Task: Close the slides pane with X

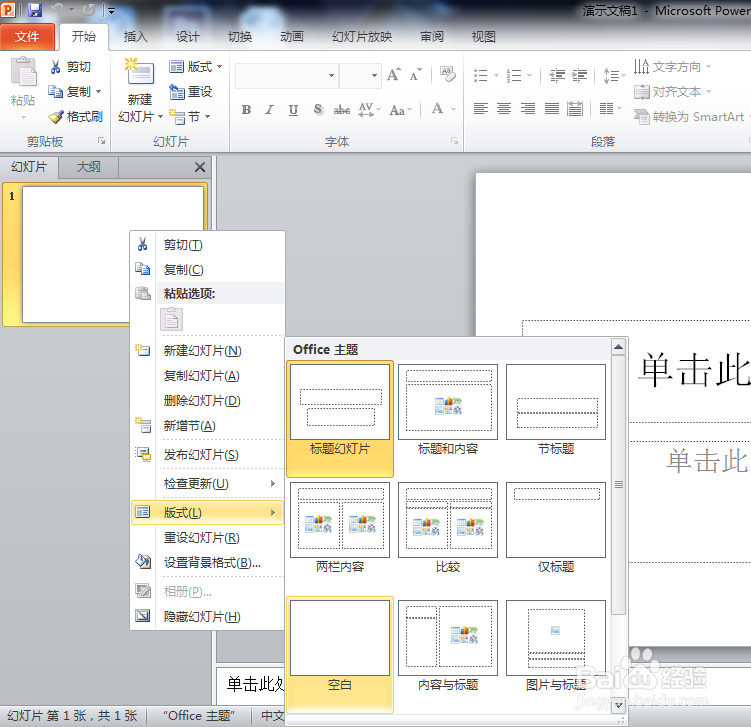Action: point(200,167)
